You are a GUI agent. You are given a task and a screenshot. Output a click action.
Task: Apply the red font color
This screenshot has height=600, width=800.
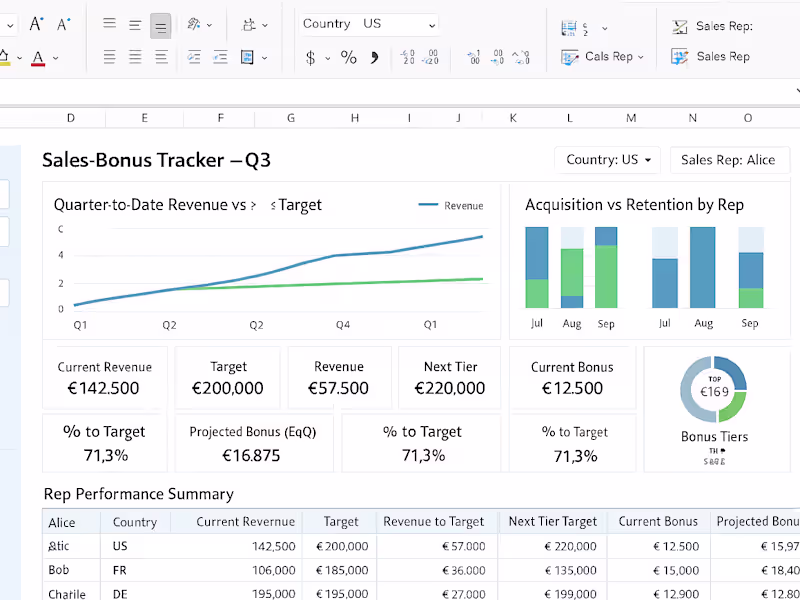pyautogui.click(x=38, y=59)
